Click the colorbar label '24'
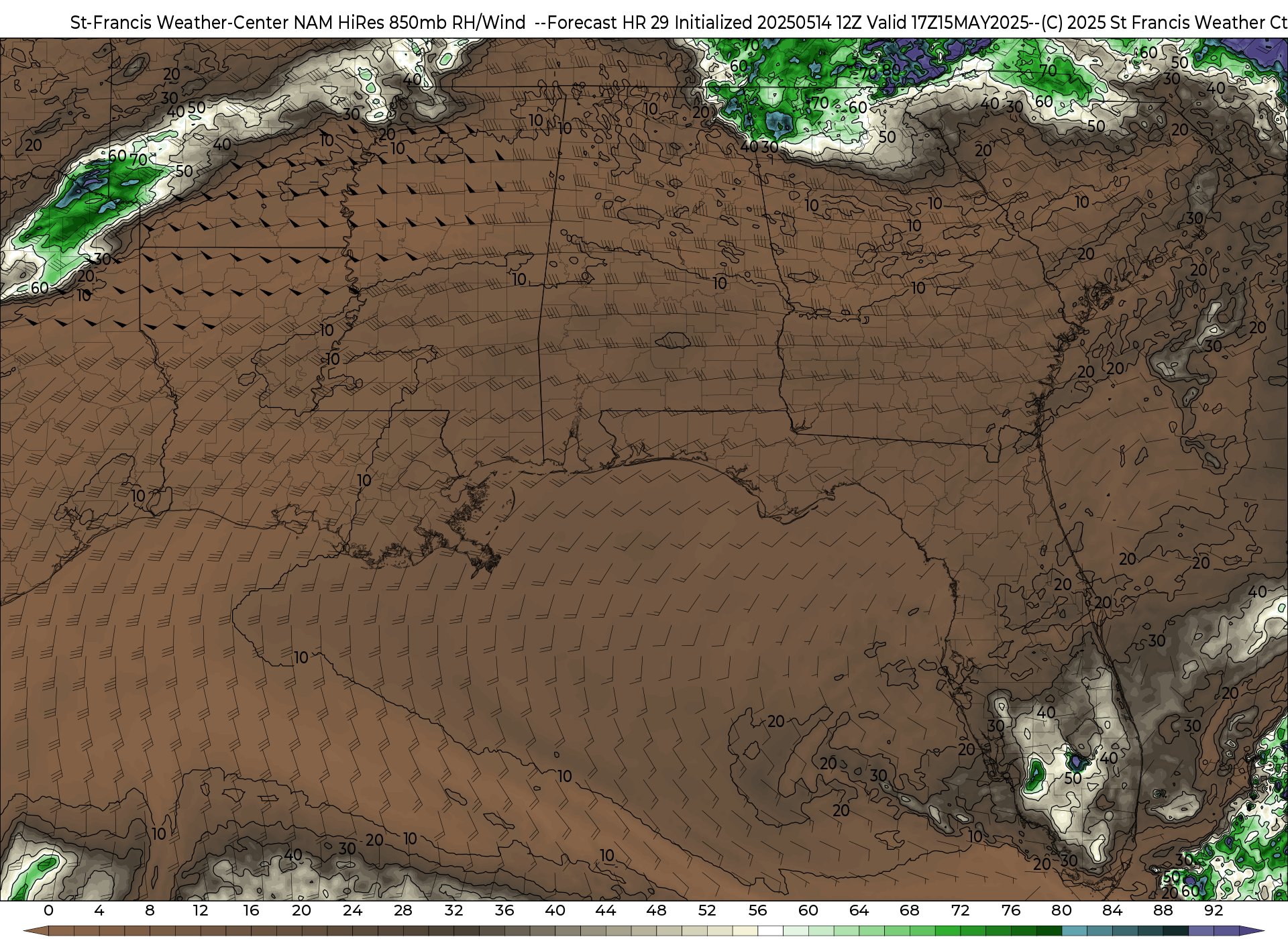The width and height of the screenshot is (1288, 939). (x=352, y=911)
